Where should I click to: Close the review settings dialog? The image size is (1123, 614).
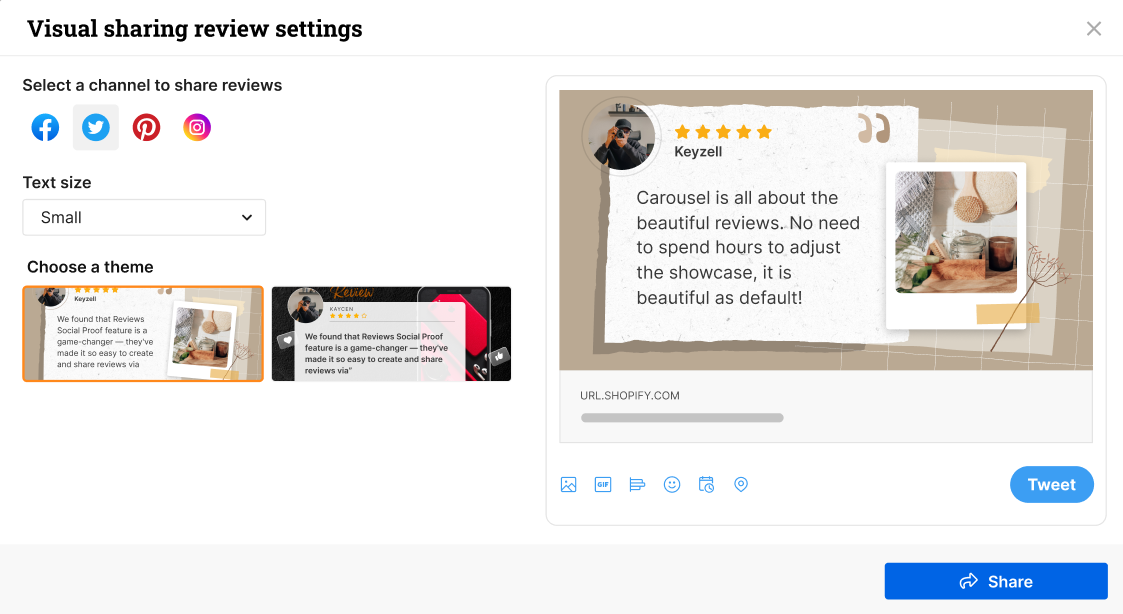point(1093,28)
